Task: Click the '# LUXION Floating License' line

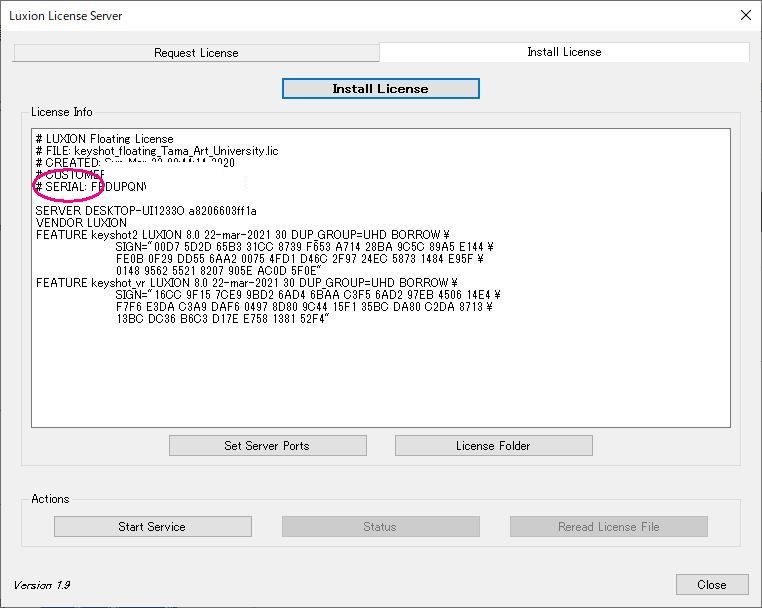Action: pyautogui.click(x=104, y=139)
